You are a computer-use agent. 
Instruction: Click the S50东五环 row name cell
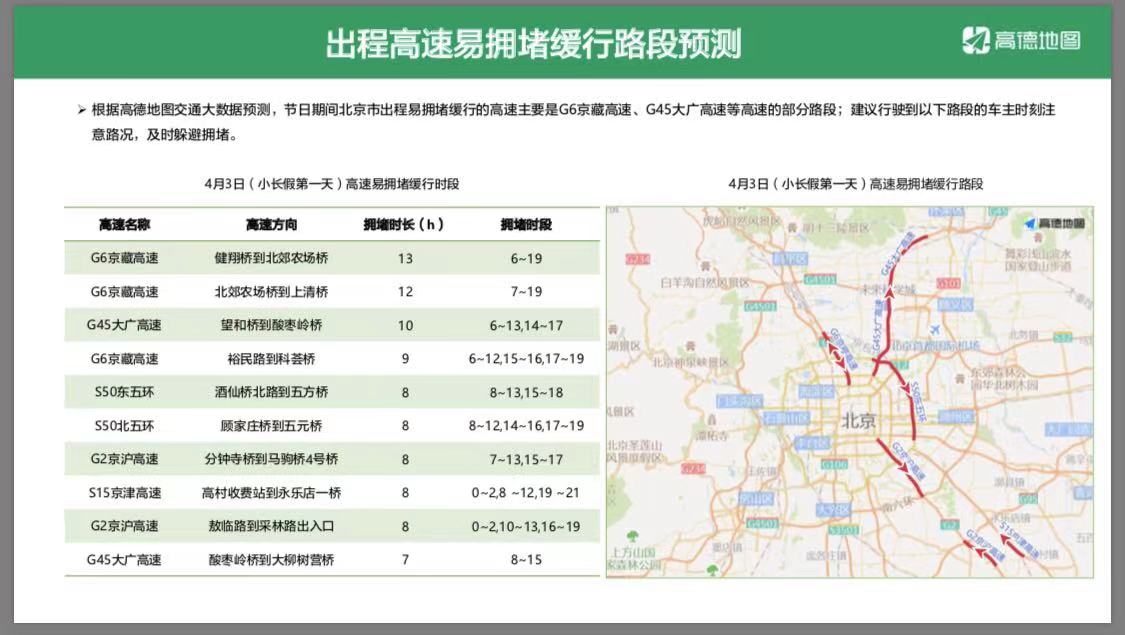click(124, 392)
